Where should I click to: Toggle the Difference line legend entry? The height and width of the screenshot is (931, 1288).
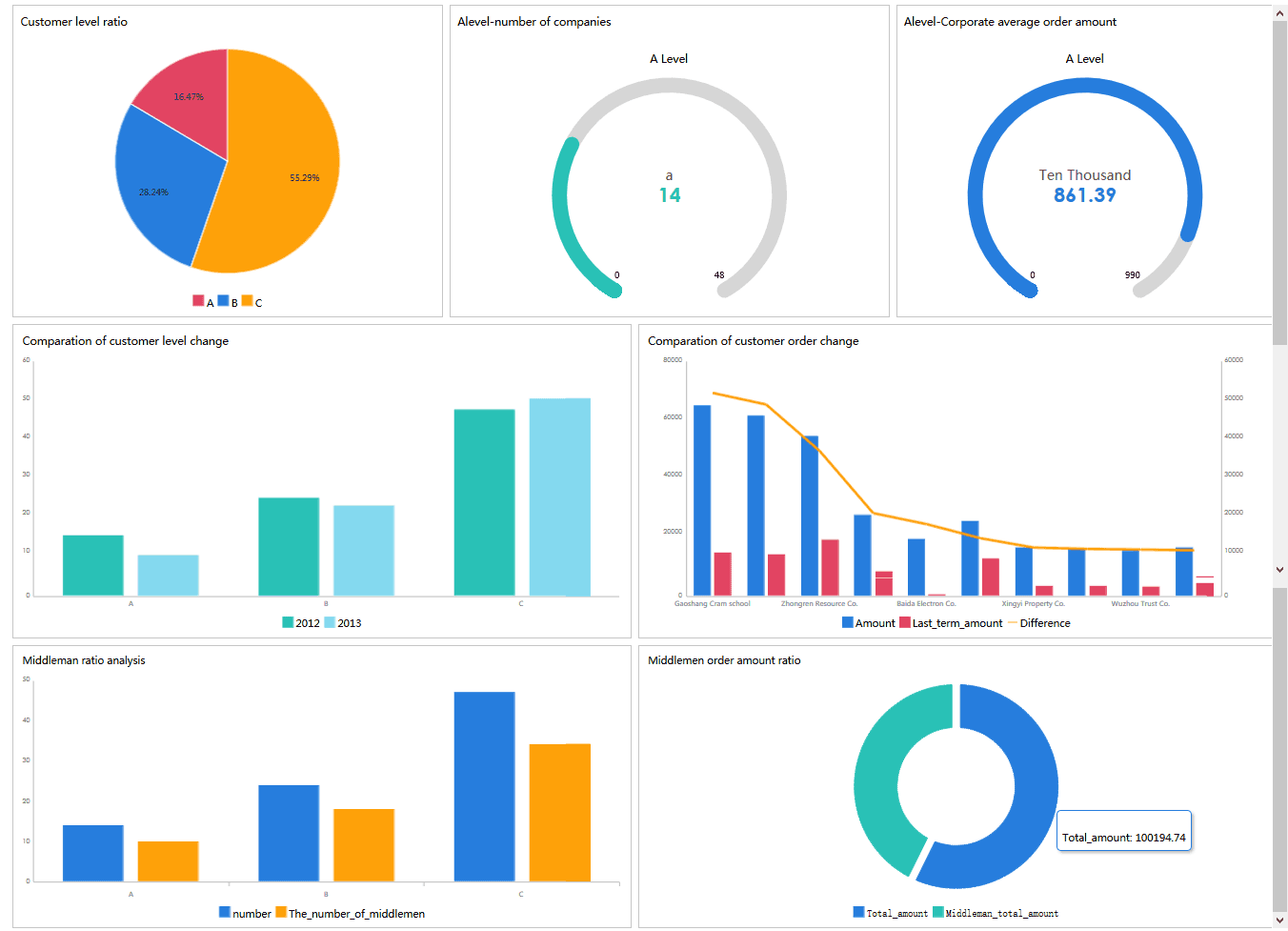(1039, 623)
